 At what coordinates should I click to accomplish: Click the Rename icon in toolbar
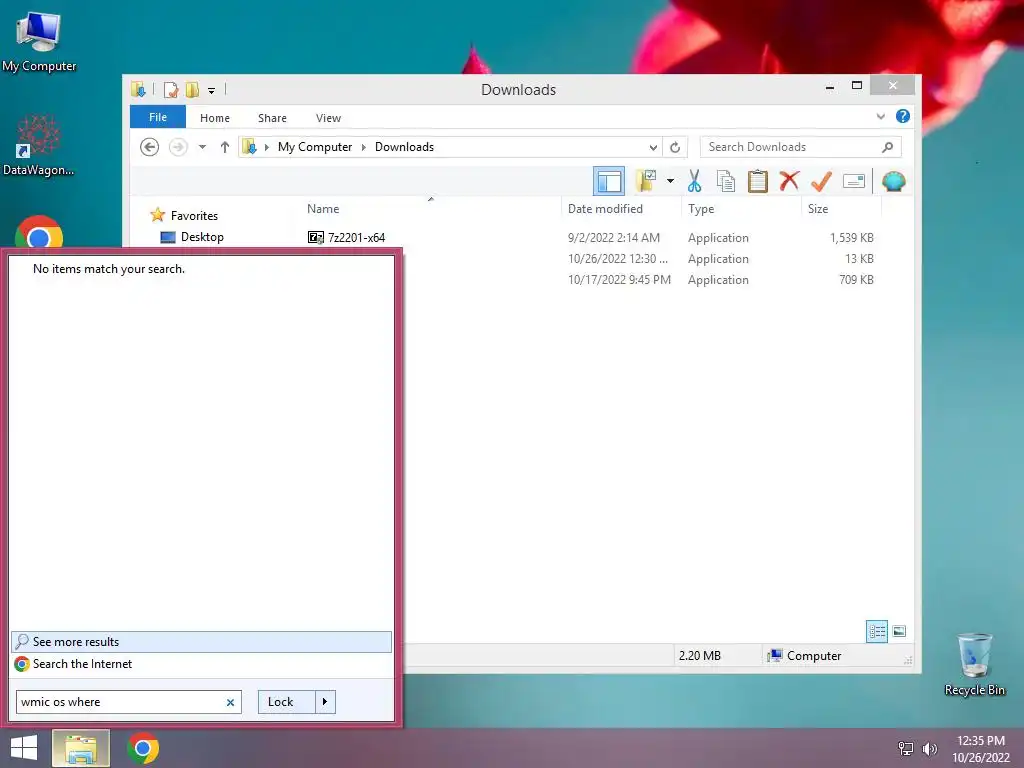(854, 181)
